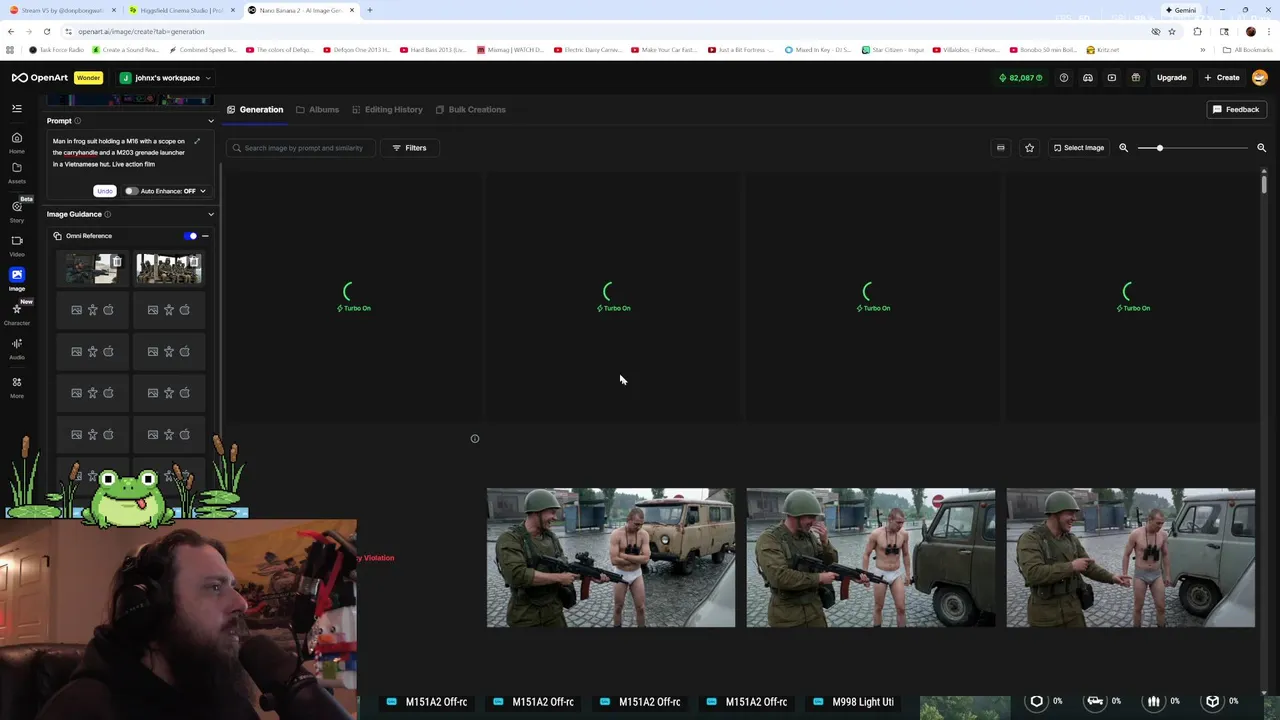Show info tooltip next to Prompt
1280x720 pixels.
[77, 121]
